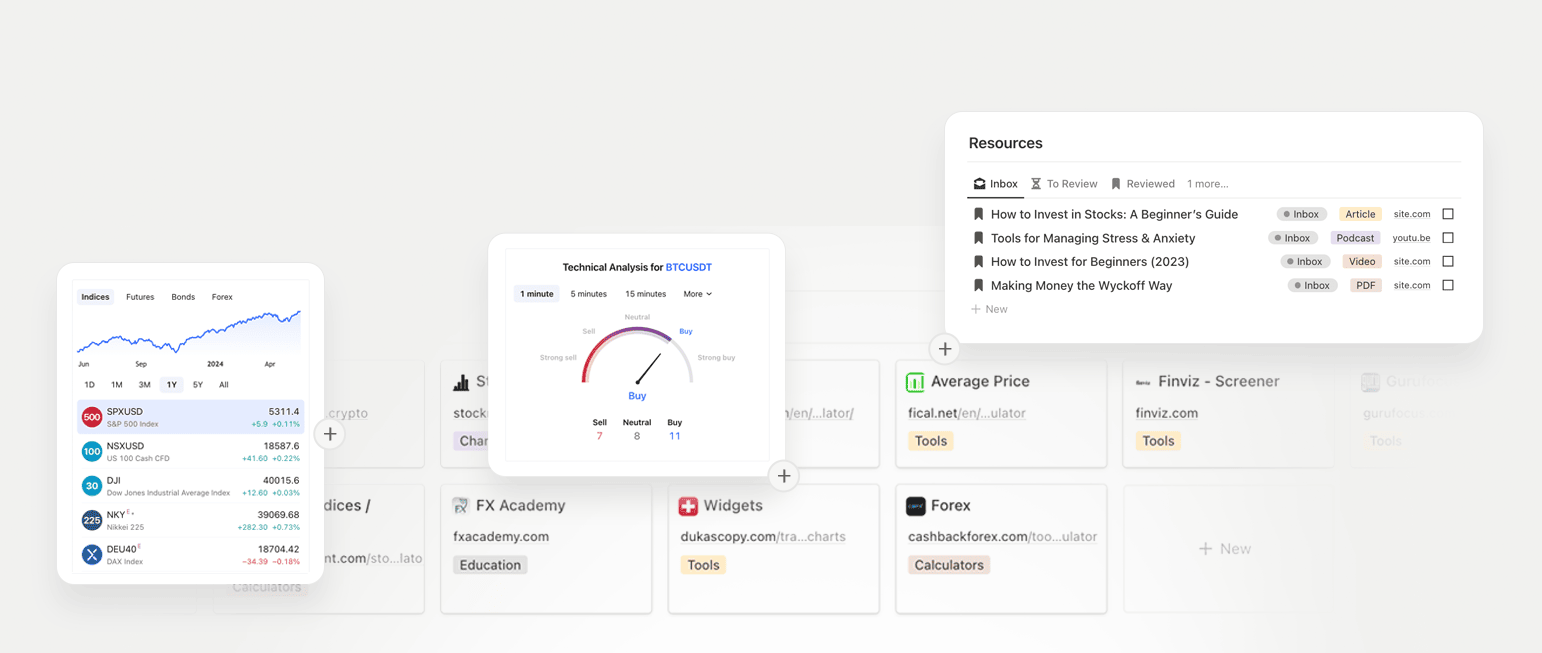Select the NSXUSD row in the indices list
The image size is (1542, 653).
[x=190, y=451]
